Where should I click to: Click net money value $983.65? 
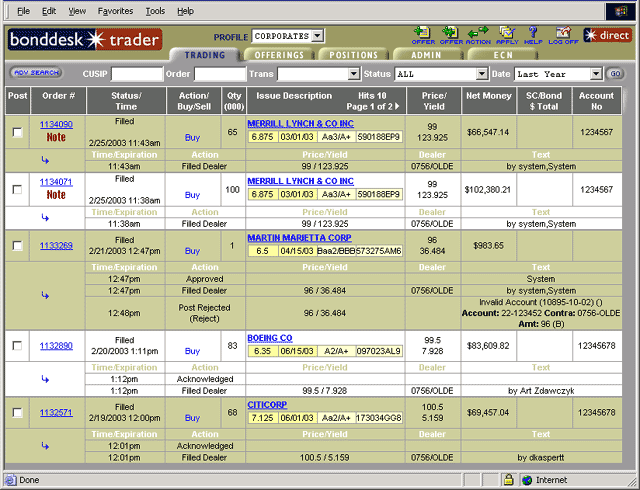(488, 245)
